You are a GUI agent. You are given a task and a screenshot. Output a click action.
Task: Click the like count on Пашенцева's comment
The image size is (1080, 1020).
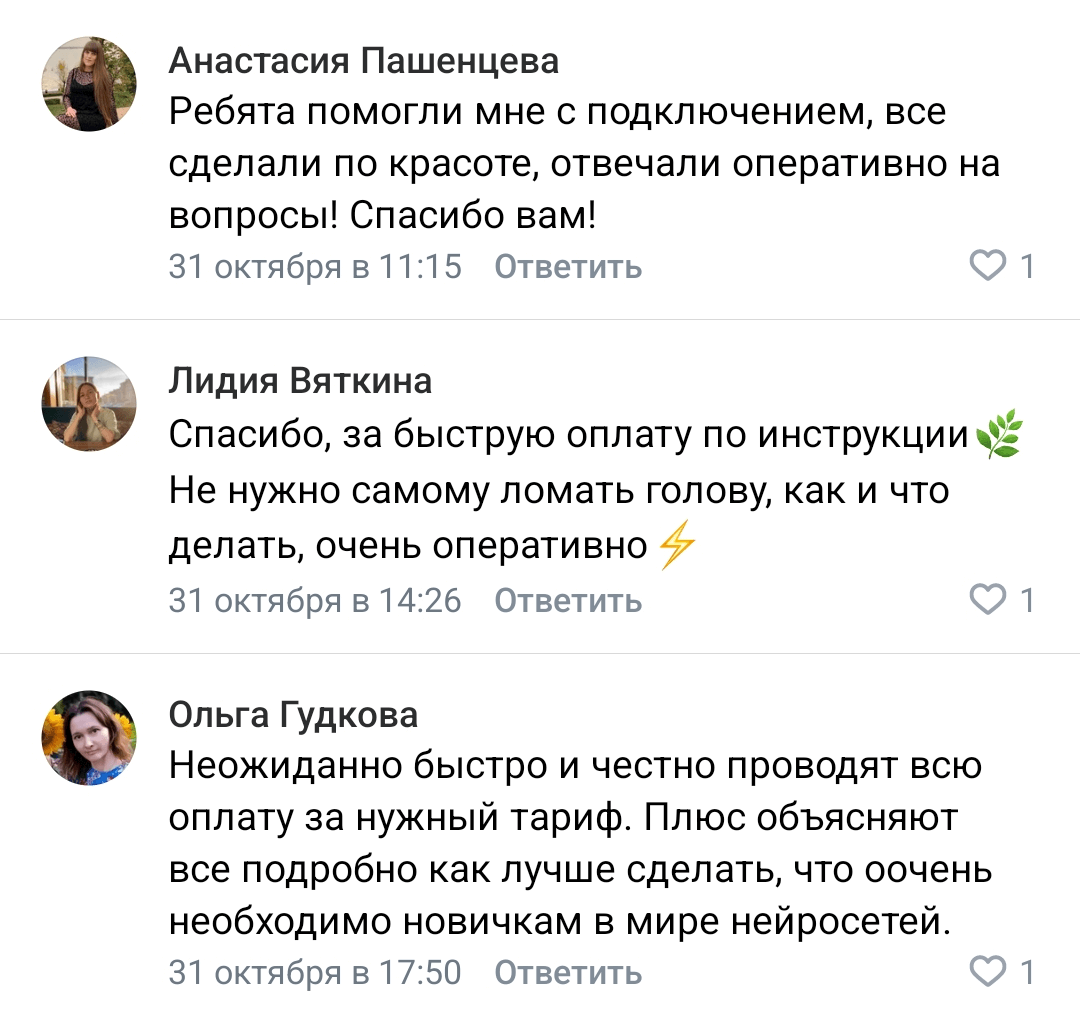pos(1026,266)
